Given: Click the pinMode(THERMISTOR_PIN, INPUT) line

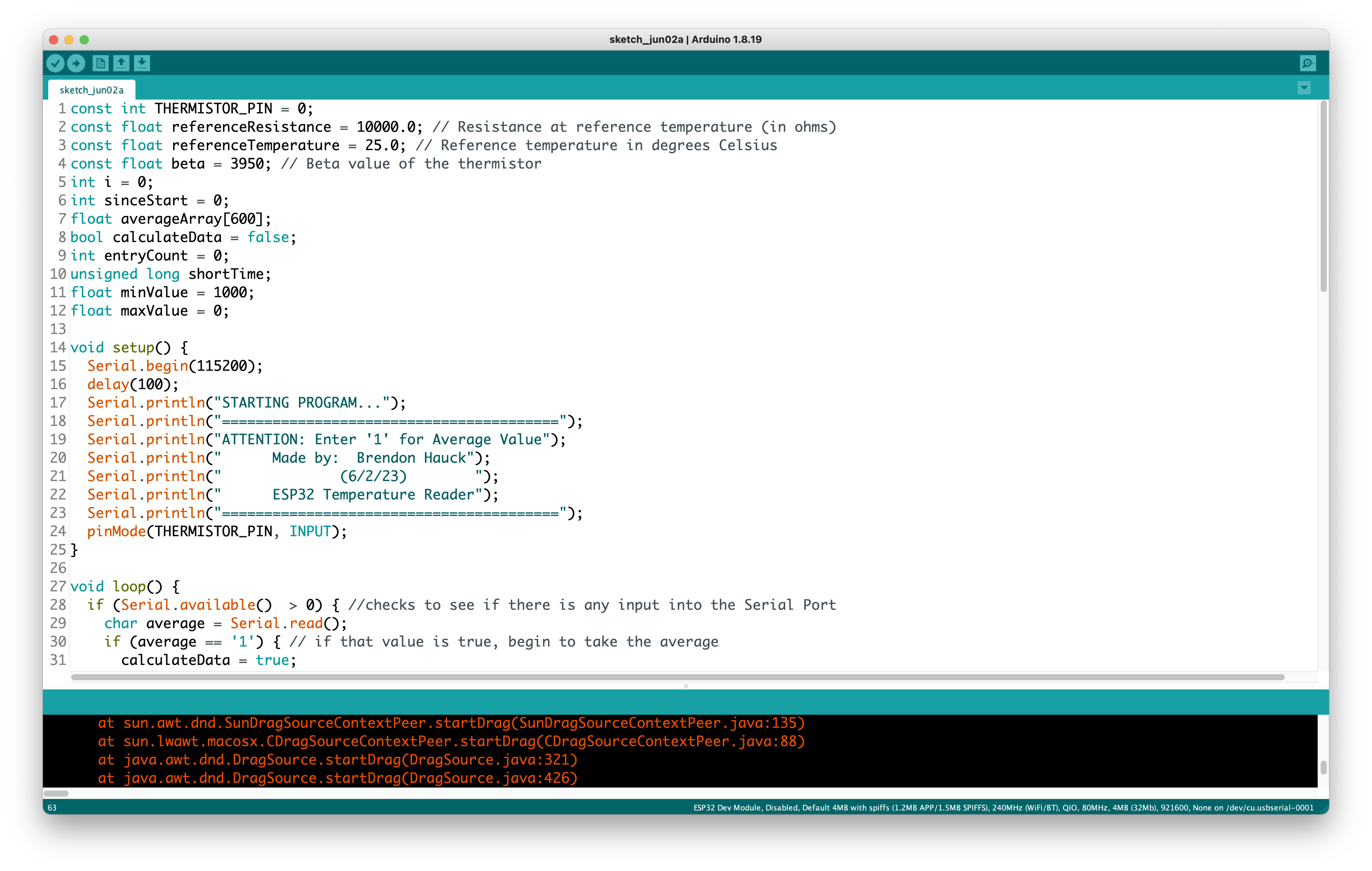Looking at the screenshot, I should tap(217, 531).
